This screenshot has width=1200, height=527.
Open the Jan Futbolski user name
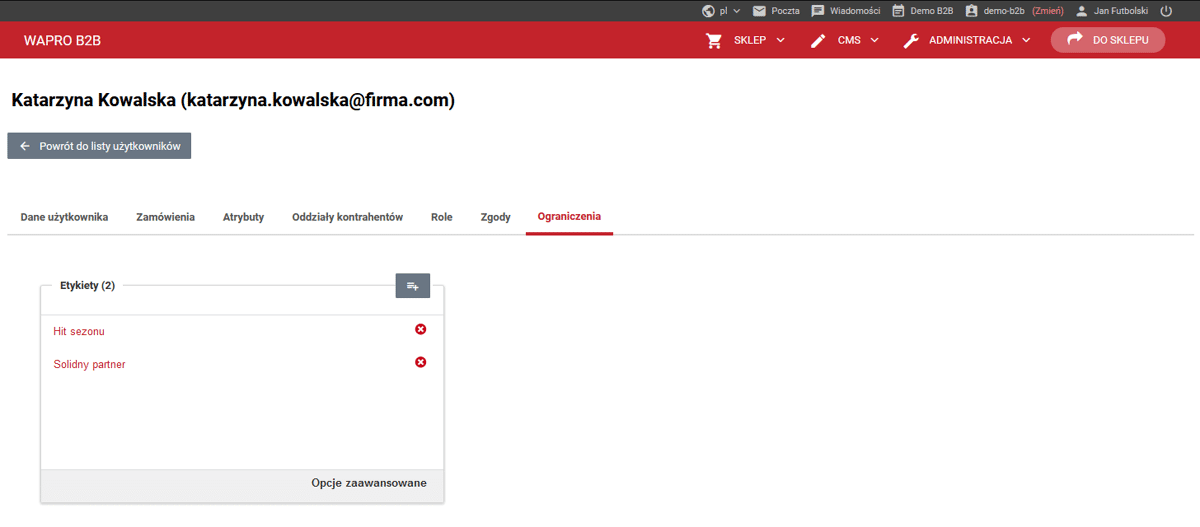coord(1121,11)
